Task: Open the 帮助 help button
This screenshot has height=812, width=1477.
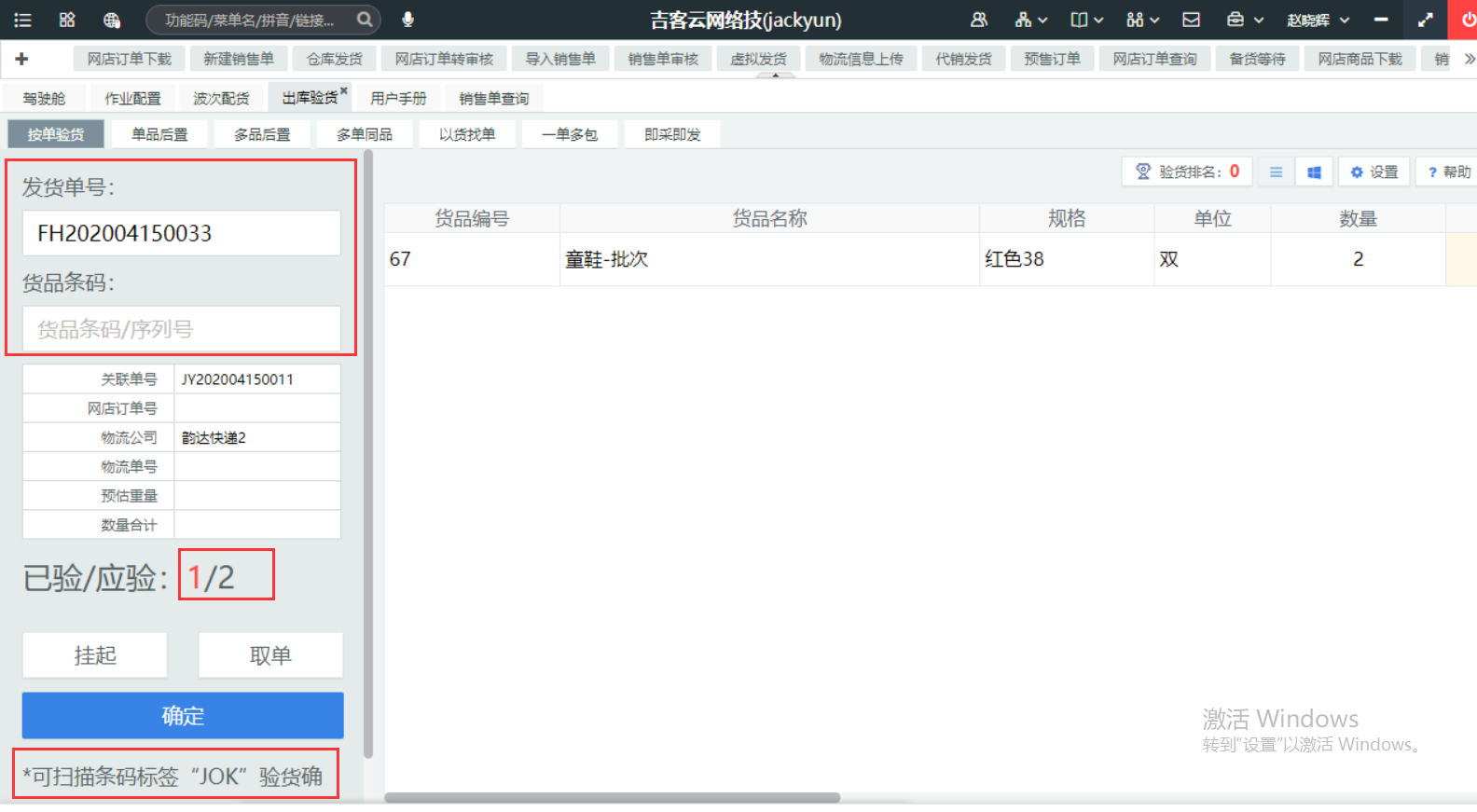Action: pyautogui.click(x=1448, y=172)
